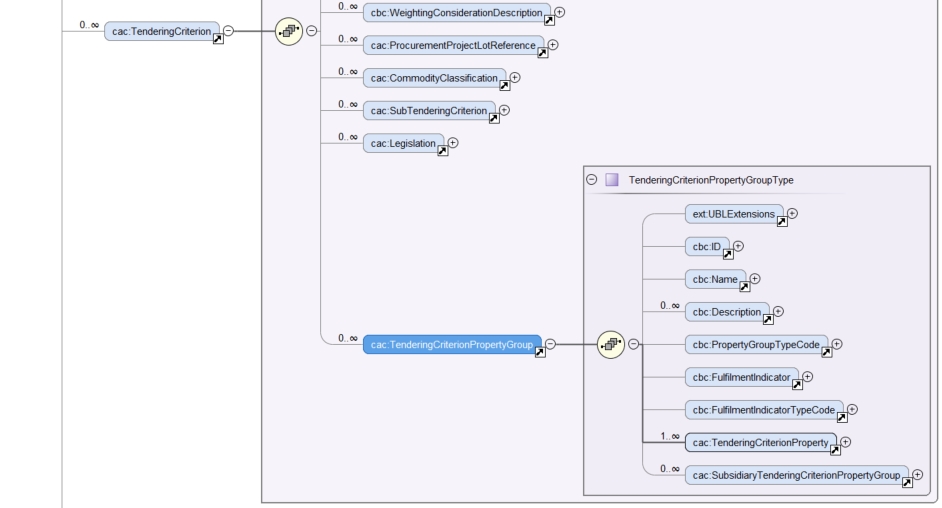Follow the reference arrow of cbc:ID

(728, 255)
